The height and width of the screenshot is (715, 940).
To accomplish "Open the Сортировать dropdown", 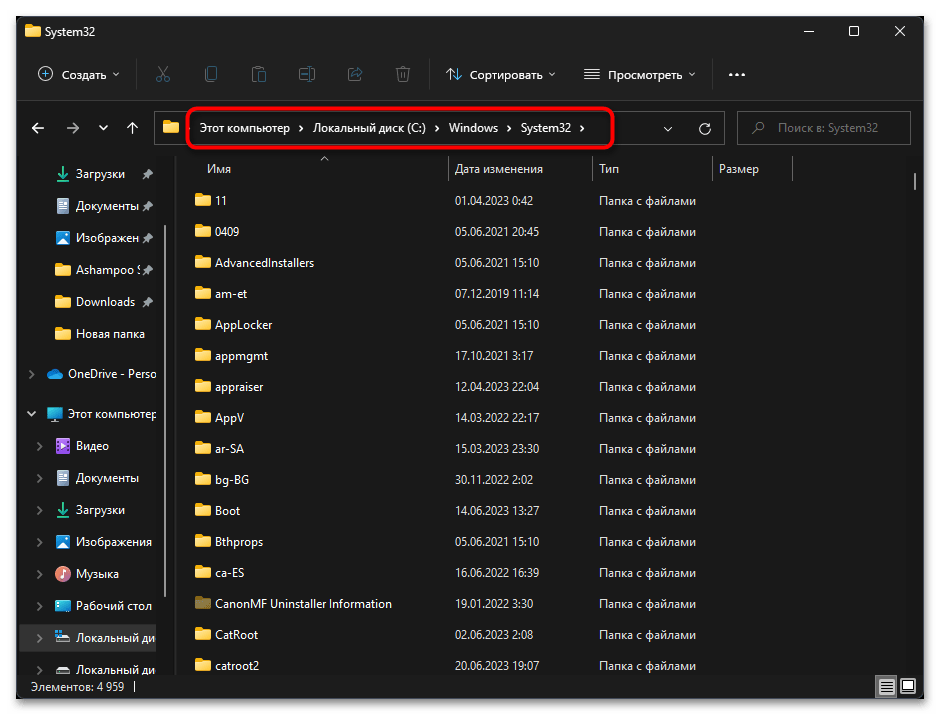I will coord(500,74).
